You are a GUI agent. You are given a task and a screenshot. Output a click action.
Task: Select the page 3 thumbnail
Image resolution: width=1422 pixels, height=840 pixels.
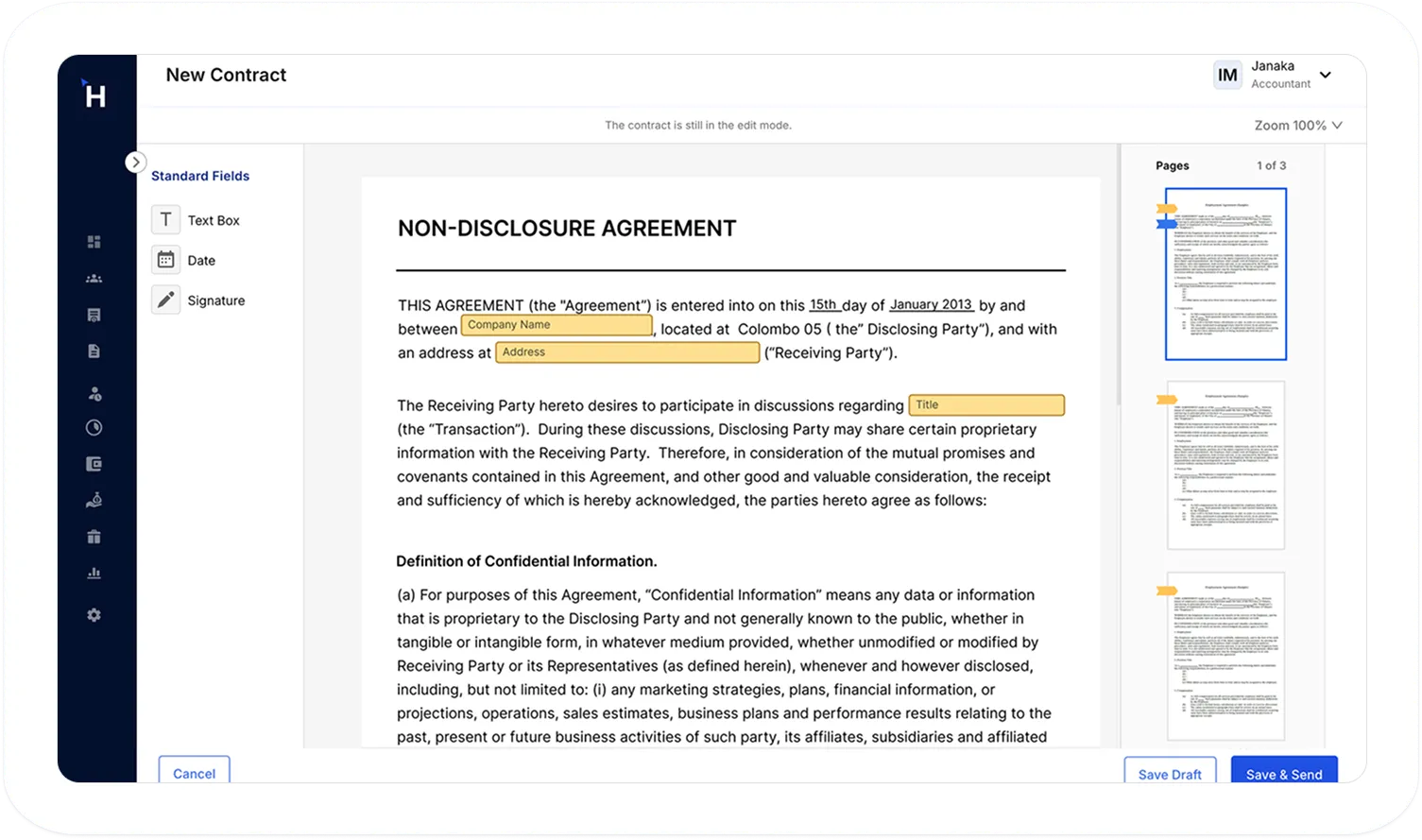(x=1225, y=656)
